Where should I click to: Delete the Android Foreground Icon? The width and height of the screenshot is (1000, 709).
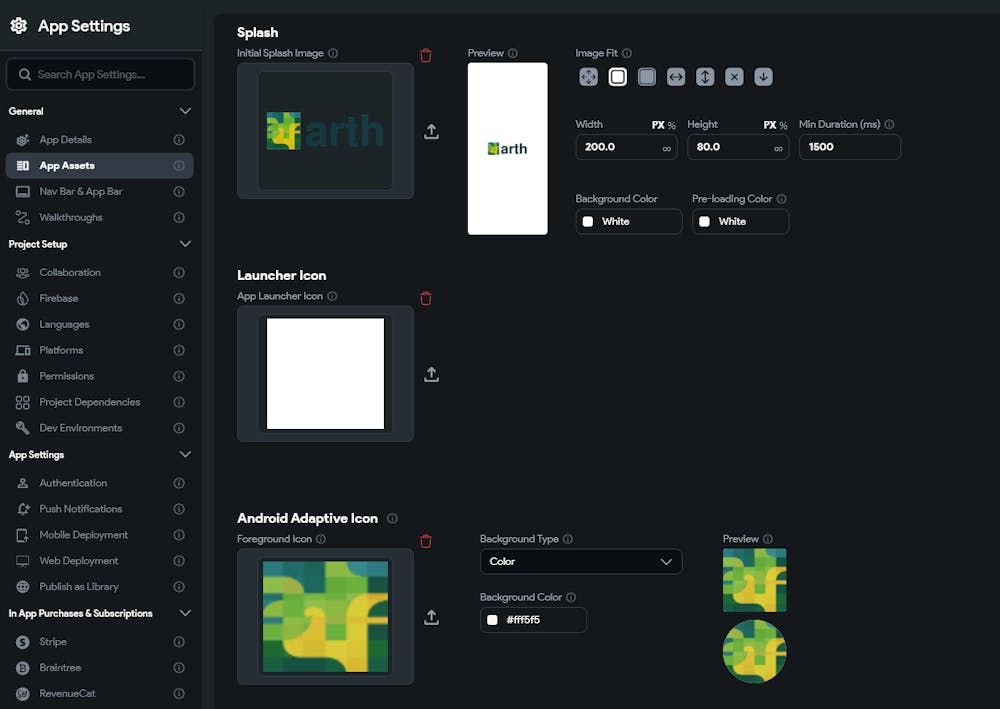point(426,541)
